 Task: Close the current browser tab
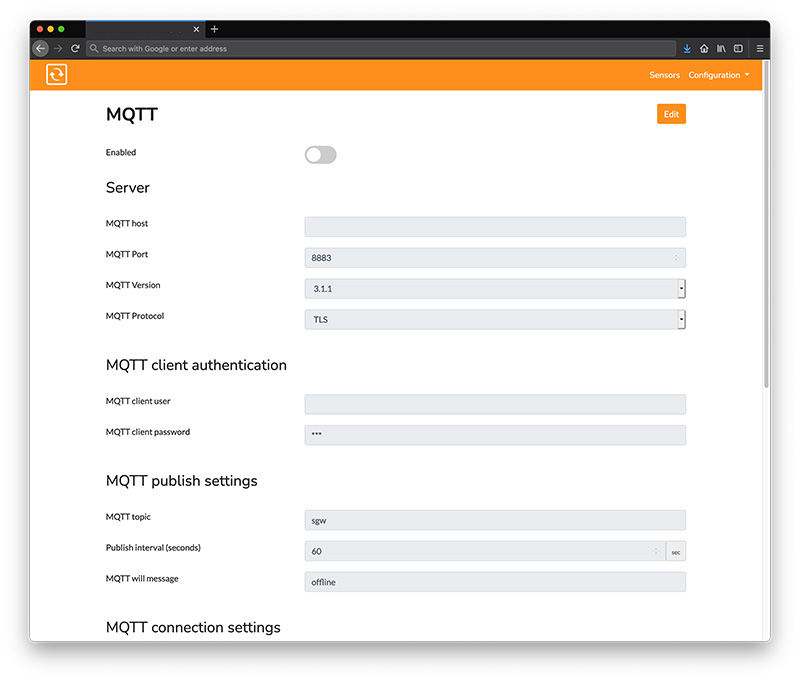tap(196, 30)
